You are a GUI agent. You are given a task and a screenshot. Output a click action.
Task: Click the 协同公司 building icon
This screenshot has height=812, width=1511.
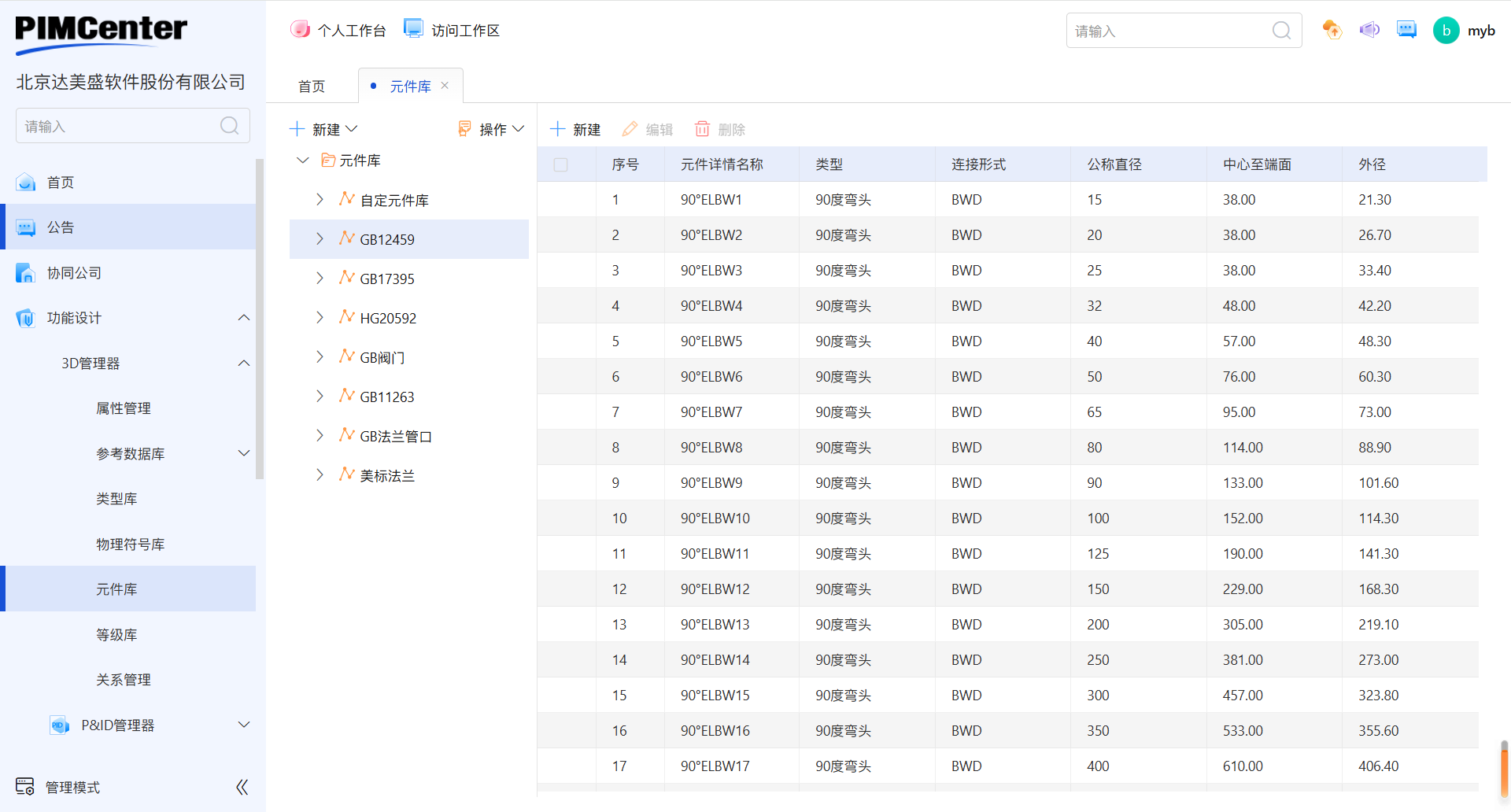coord(26,273)
